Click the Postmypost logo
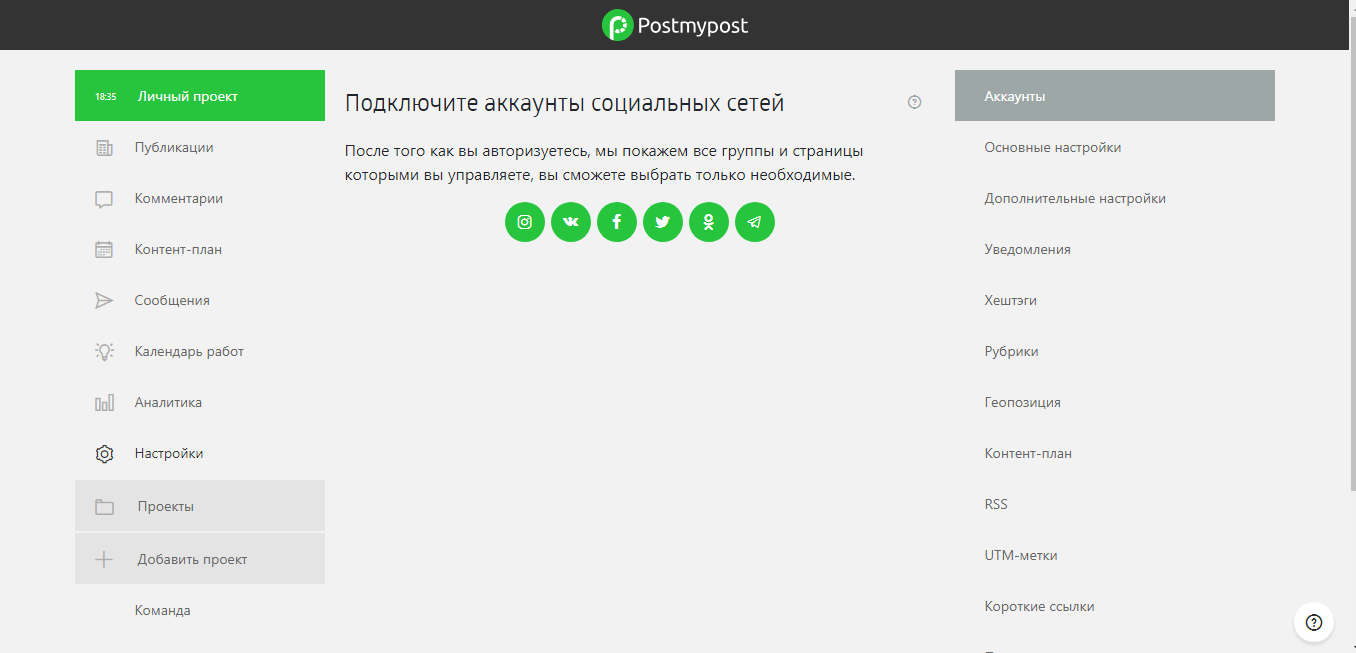Image resolution: width=1356 pixels, height=653 pixels. tap(676, 25)
